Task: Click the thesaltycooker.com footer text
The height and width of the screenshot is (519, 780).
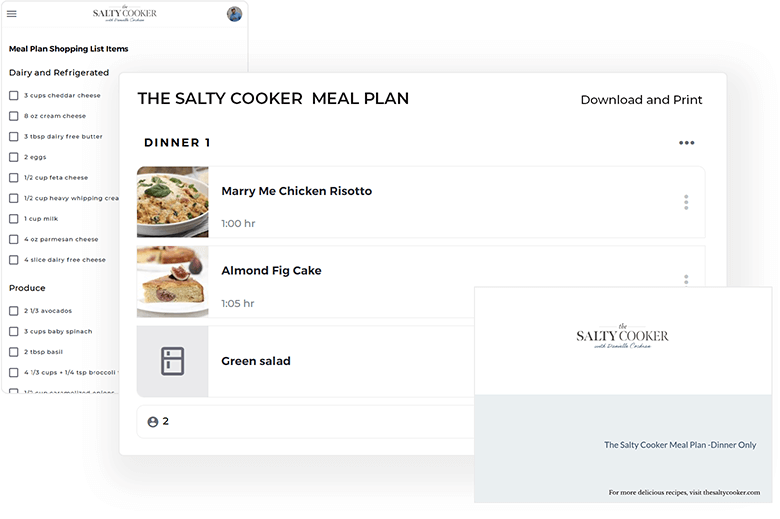Action: (x=684, y=493)
